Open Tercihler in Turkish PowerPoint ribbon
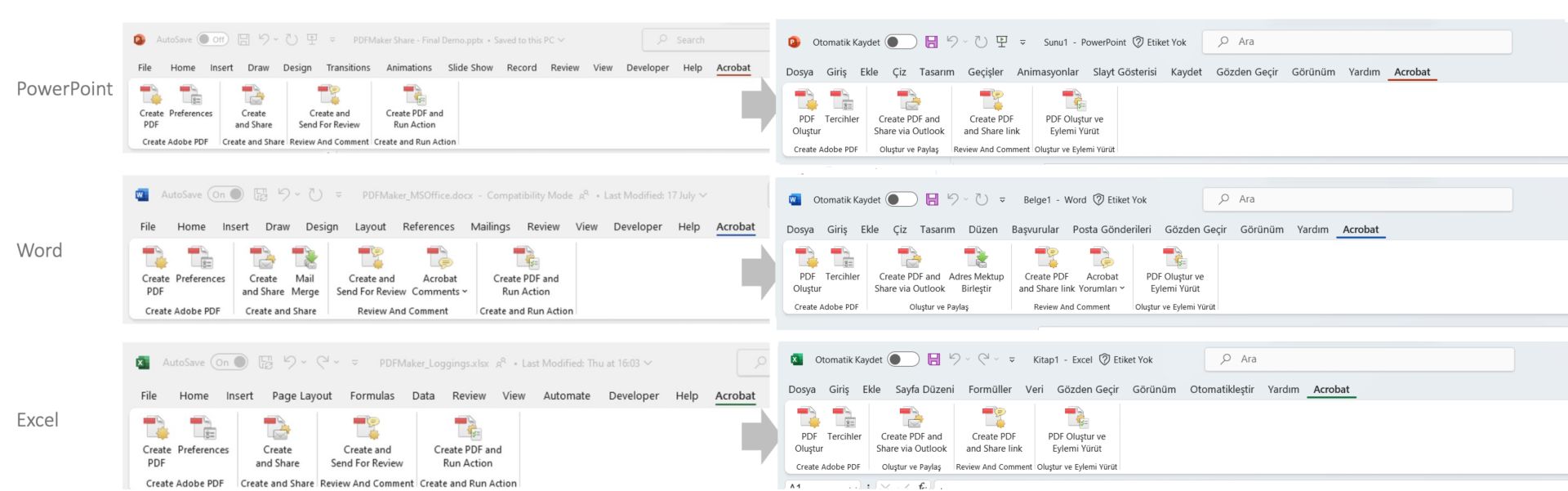This screenshot has width=1568, height=491. 842,107
